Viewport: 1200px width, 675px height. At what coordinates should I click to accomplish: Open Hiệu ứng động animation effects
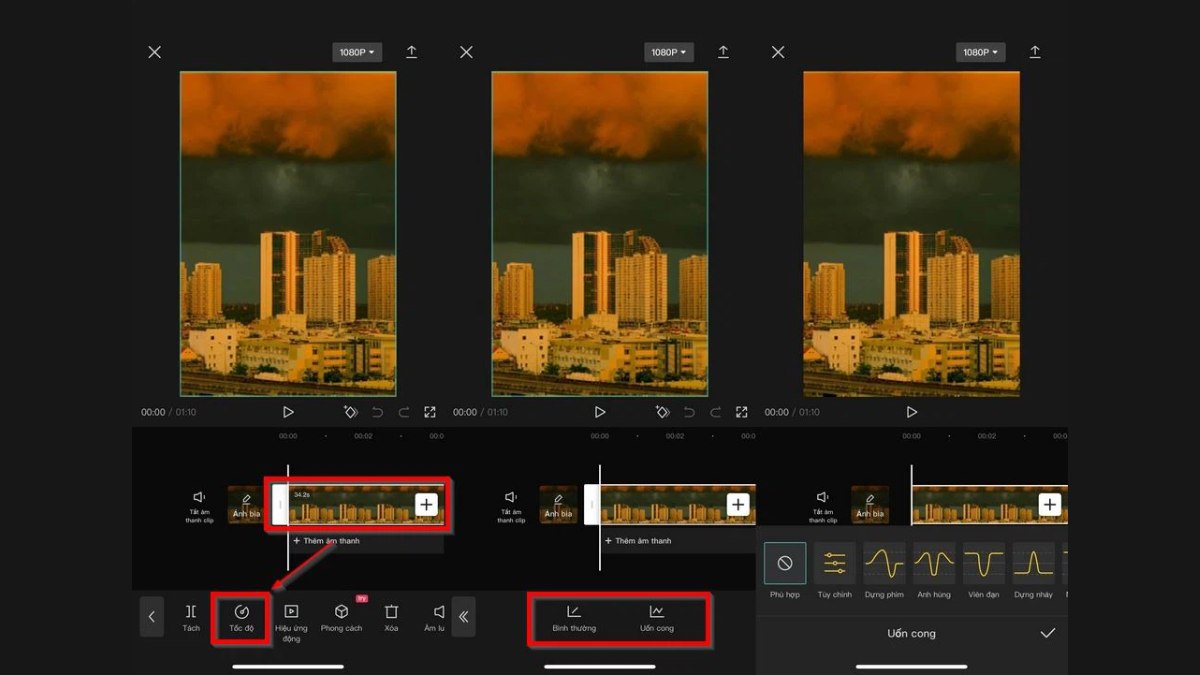click(x=291, y=619)
